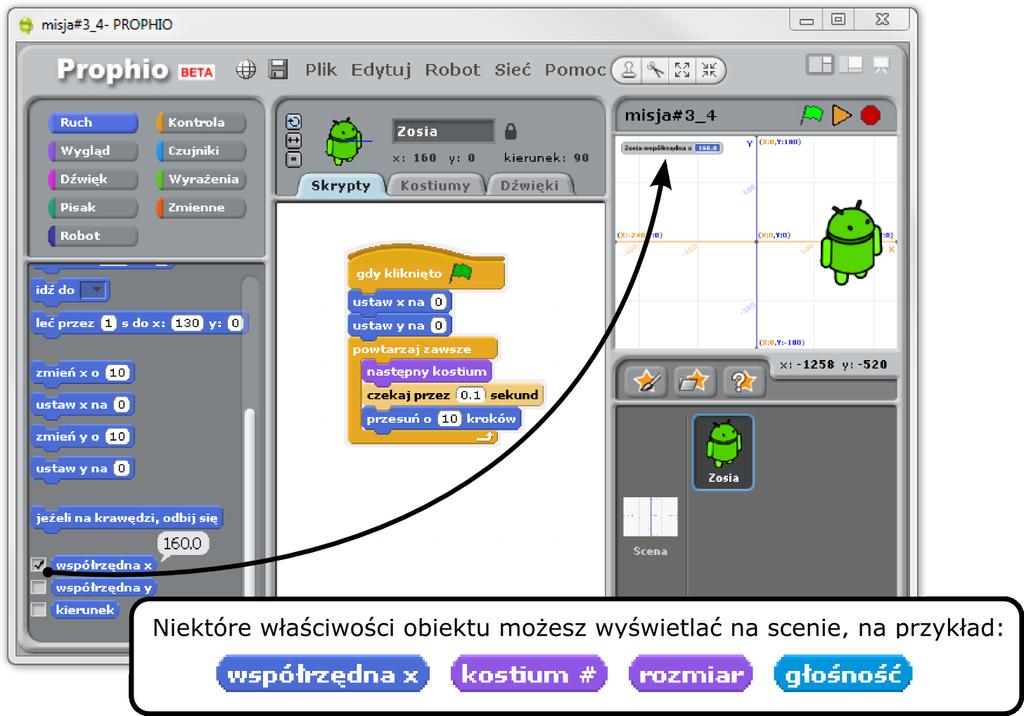
Task: Click the red stop button
Action: 870,115
